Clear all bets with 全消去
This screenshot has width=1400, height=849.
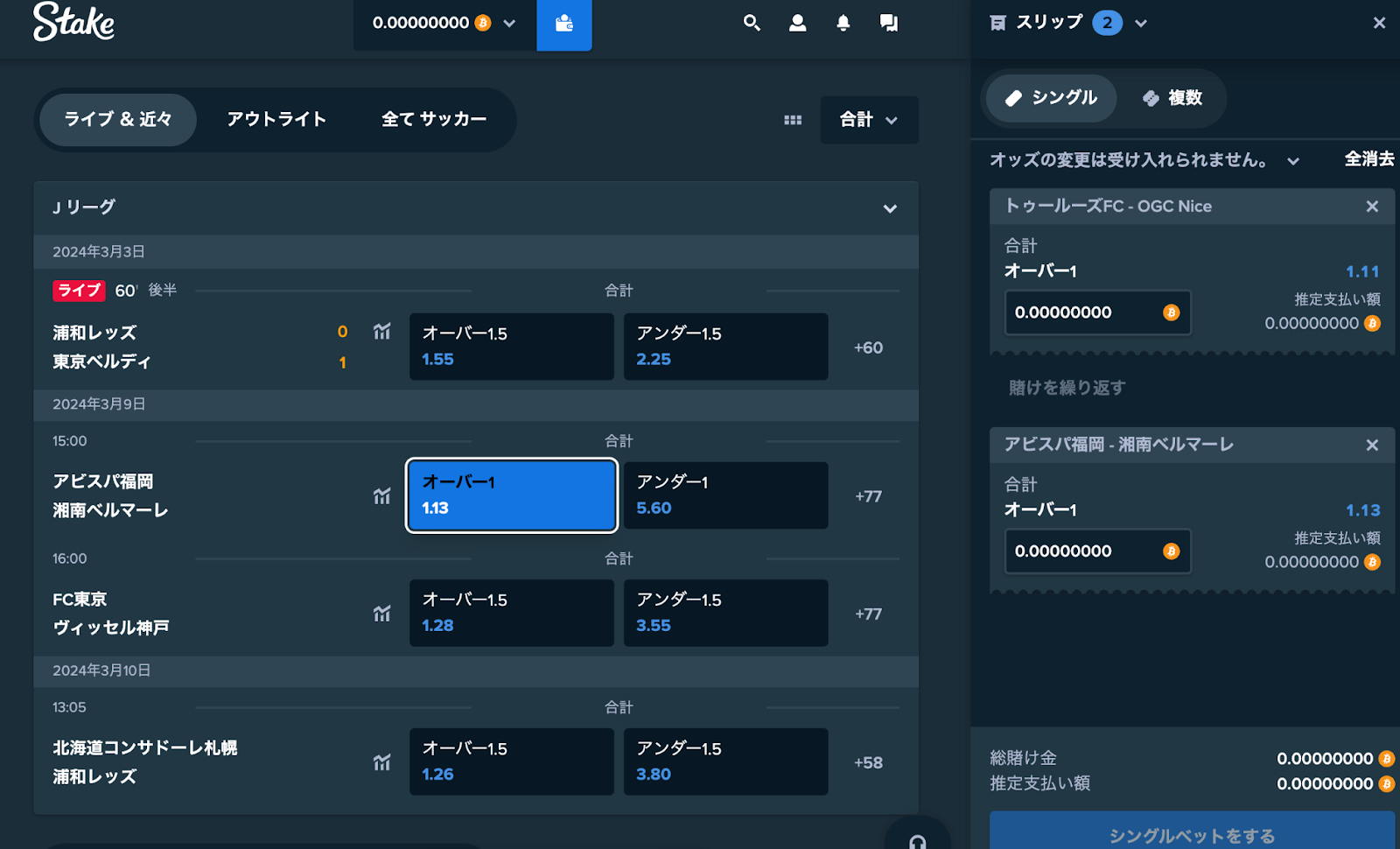click(x=1369, y=159)
